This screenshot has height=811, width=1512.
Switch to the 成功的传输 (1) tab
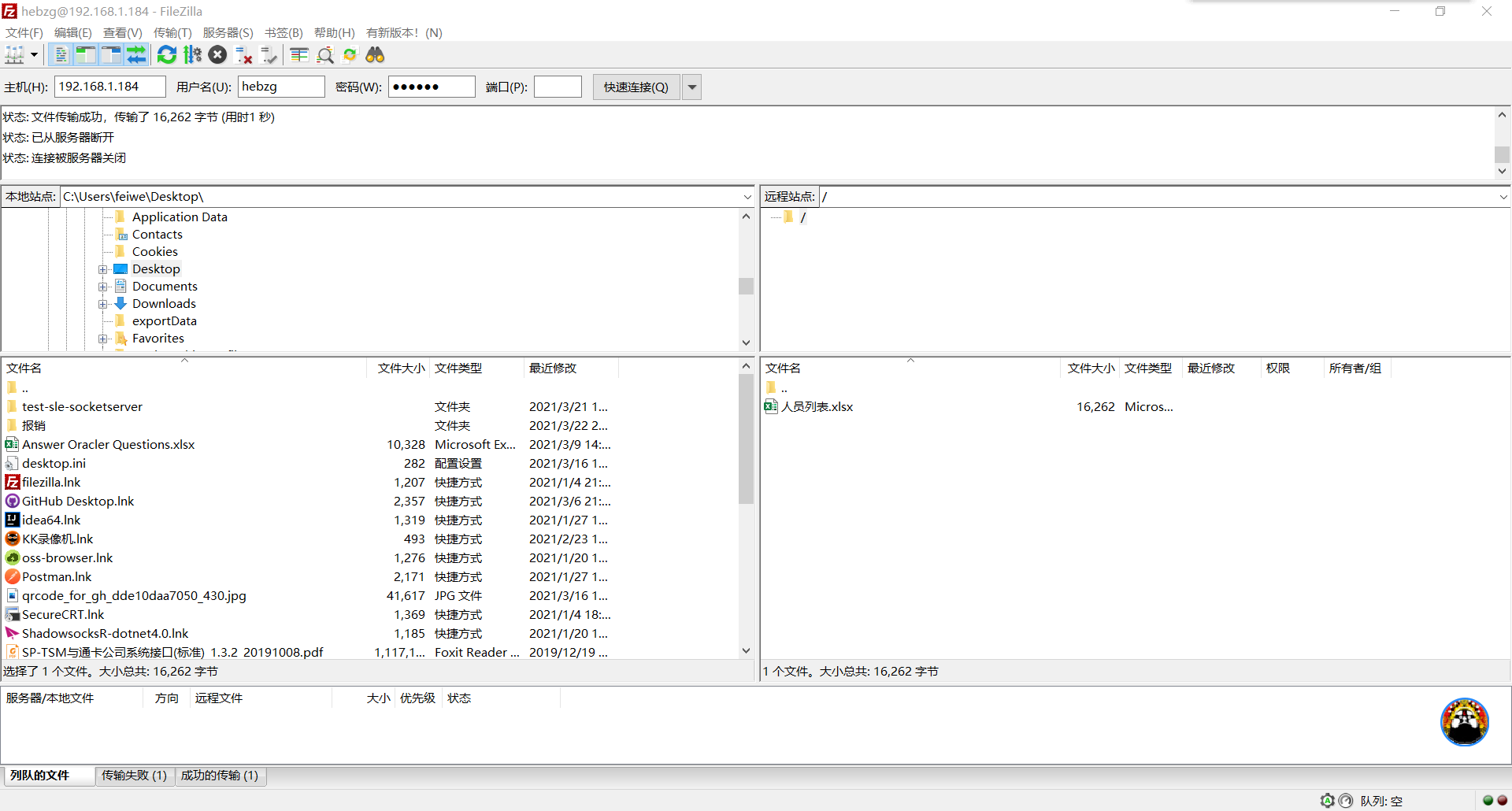[220, 776]
